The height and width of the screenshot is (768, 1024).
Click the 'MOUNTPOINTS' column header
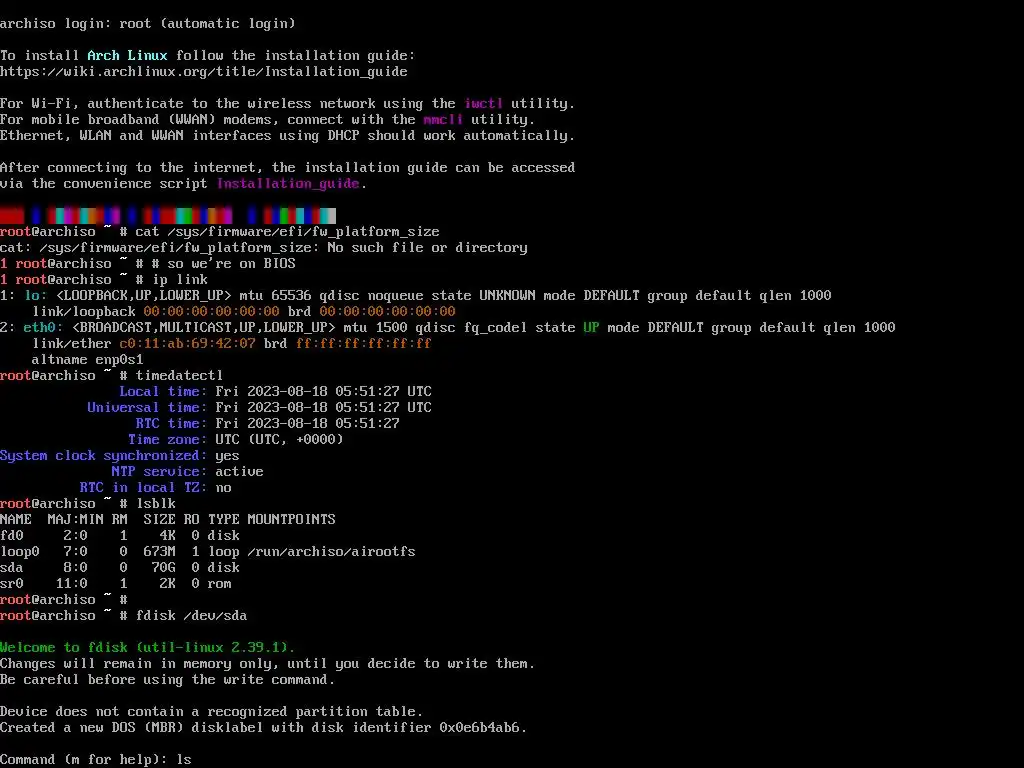pyautogui.click(x=291, y=520)
